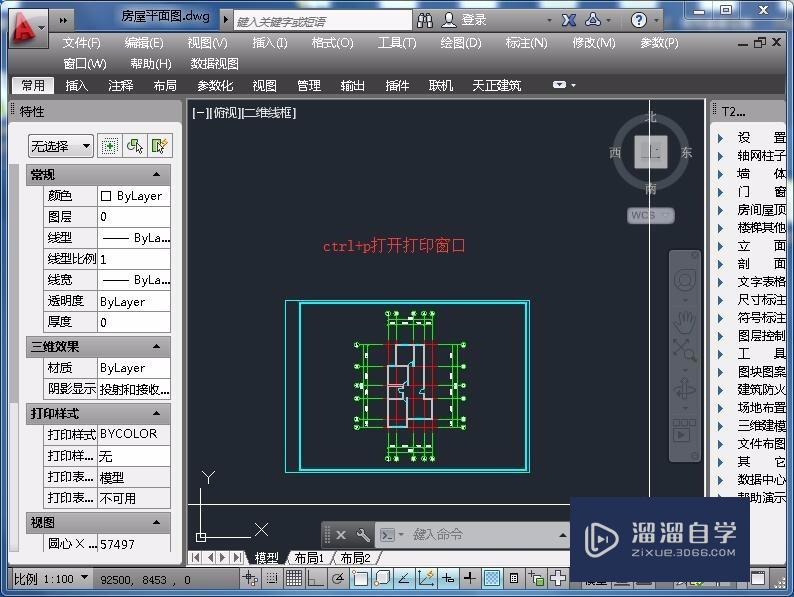Click the viewport label [俯视]
The height and width of the screenshot is (597, 794).
pyautogui.click(x=224, y=112)
